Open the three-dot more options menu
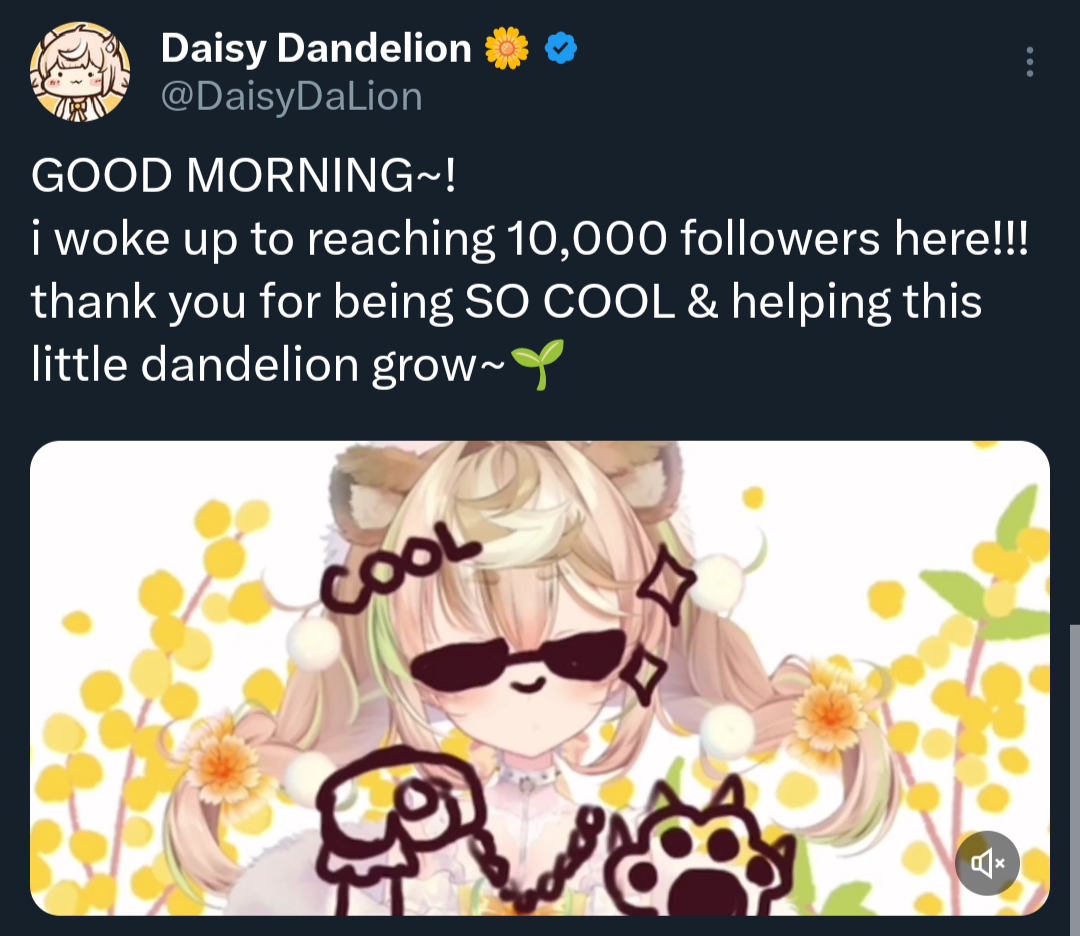Viewport: 1080px width, 936px height. pyautogui.click(x=1029, y=62)
